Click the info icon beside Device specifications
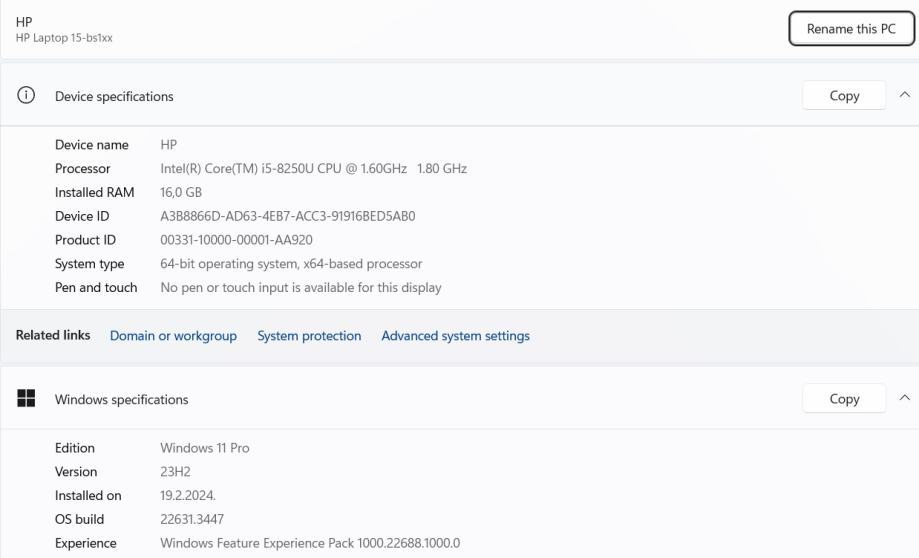 click(26, 96)
